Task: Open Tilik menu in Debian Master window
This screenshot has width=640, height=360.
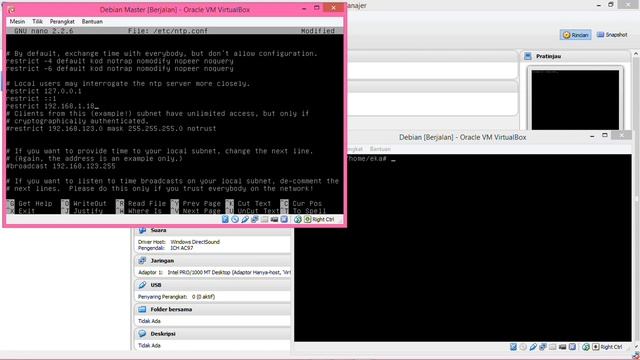Action: 38,21
